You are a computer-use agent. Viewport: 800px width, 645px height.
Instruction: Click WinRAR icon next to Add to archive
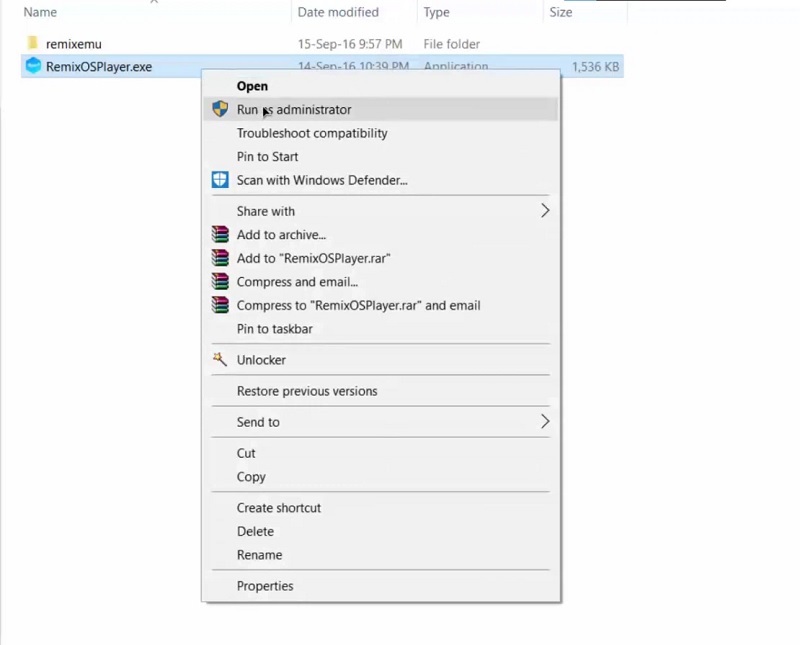[220, 235]
